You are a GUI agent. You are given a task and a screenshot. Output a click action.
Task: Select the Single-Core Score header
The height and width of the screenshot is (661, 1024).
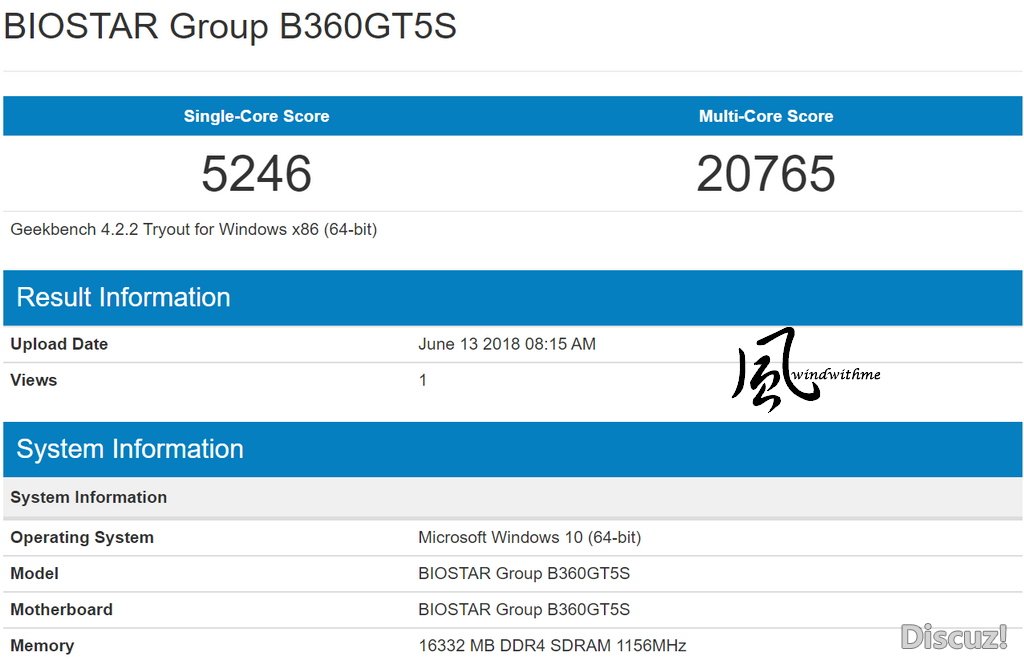pyautogui.click(x=256, y=116)
